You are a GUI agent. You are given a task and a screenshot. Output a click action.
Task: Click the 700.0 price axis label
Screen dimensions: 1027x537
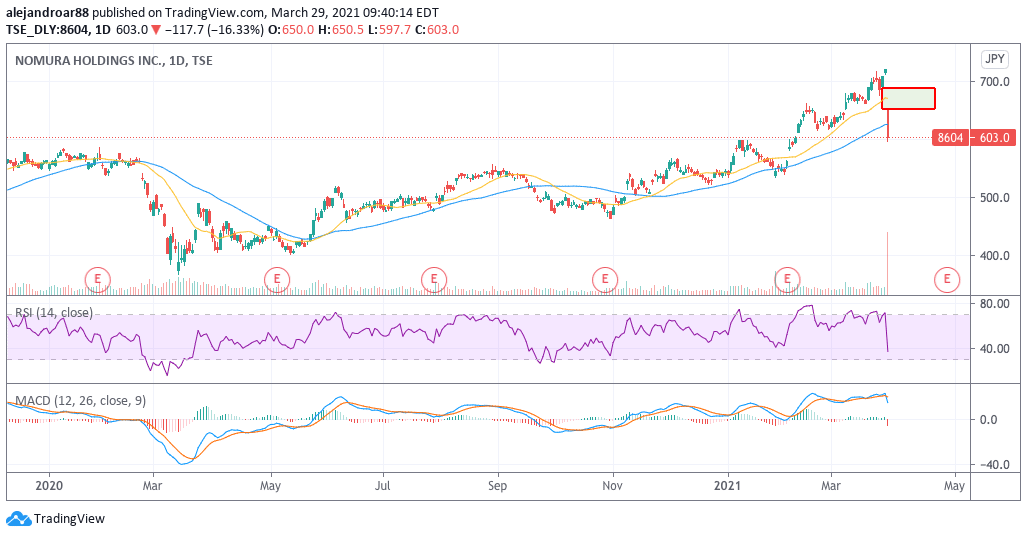click(994, 82)
